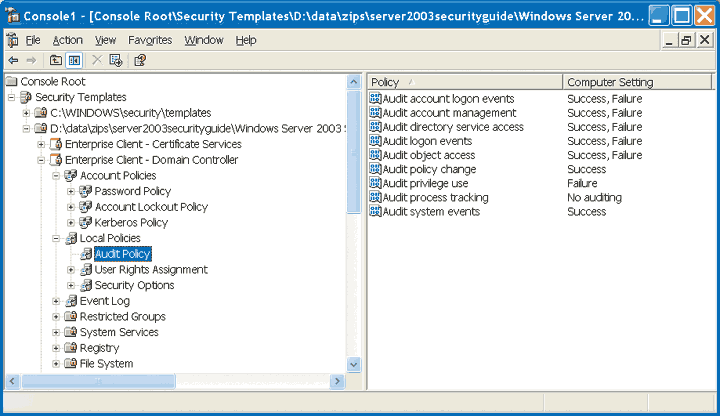720x416 pixels.
Task: Click the Event Log node icon
Action: pos(70,301)
